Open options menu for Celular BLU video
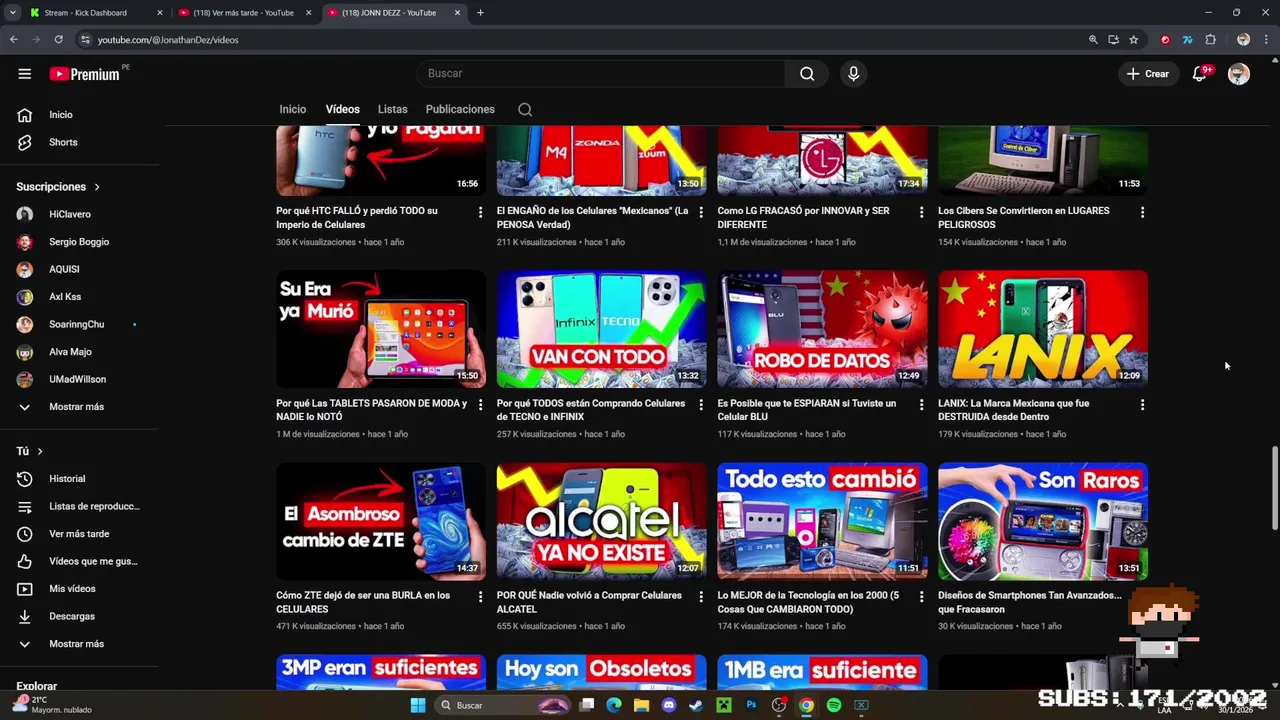Image resolution: width=1280 pixels, height=720 pixels. 921,405
